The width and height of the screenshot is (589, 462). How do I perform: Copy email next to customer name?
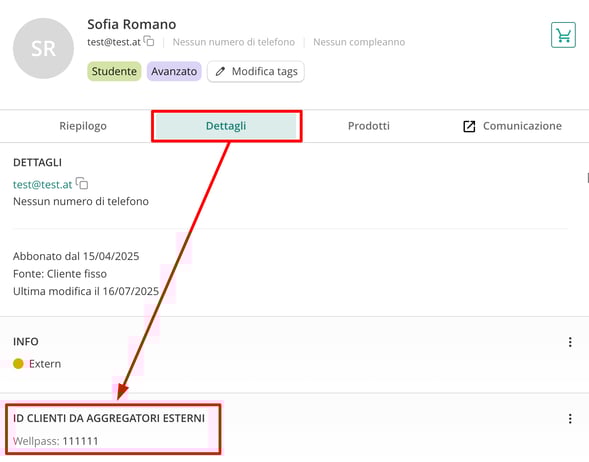pos(149,41)
